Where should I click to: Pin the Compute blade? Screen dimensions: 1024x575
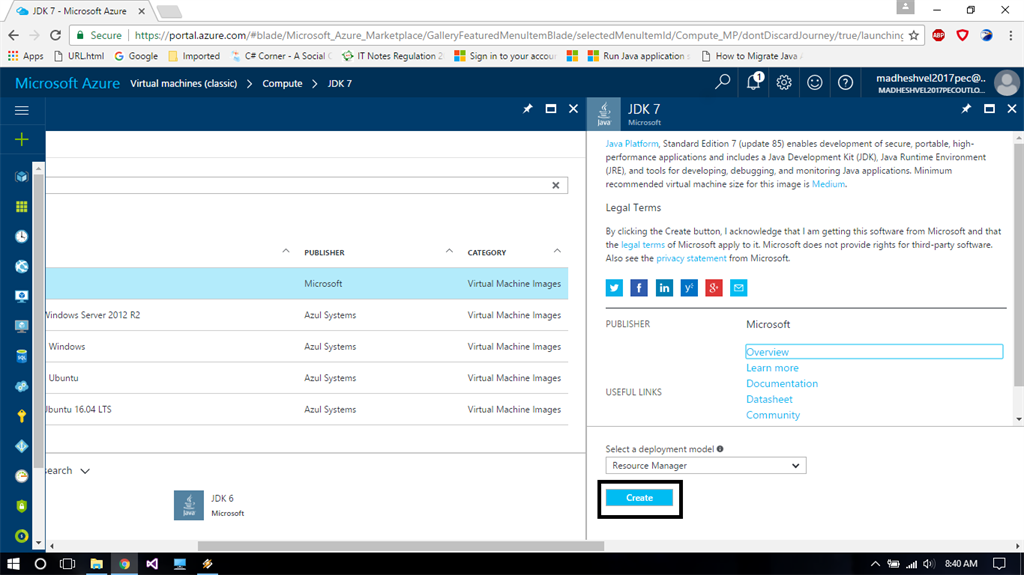528,108
